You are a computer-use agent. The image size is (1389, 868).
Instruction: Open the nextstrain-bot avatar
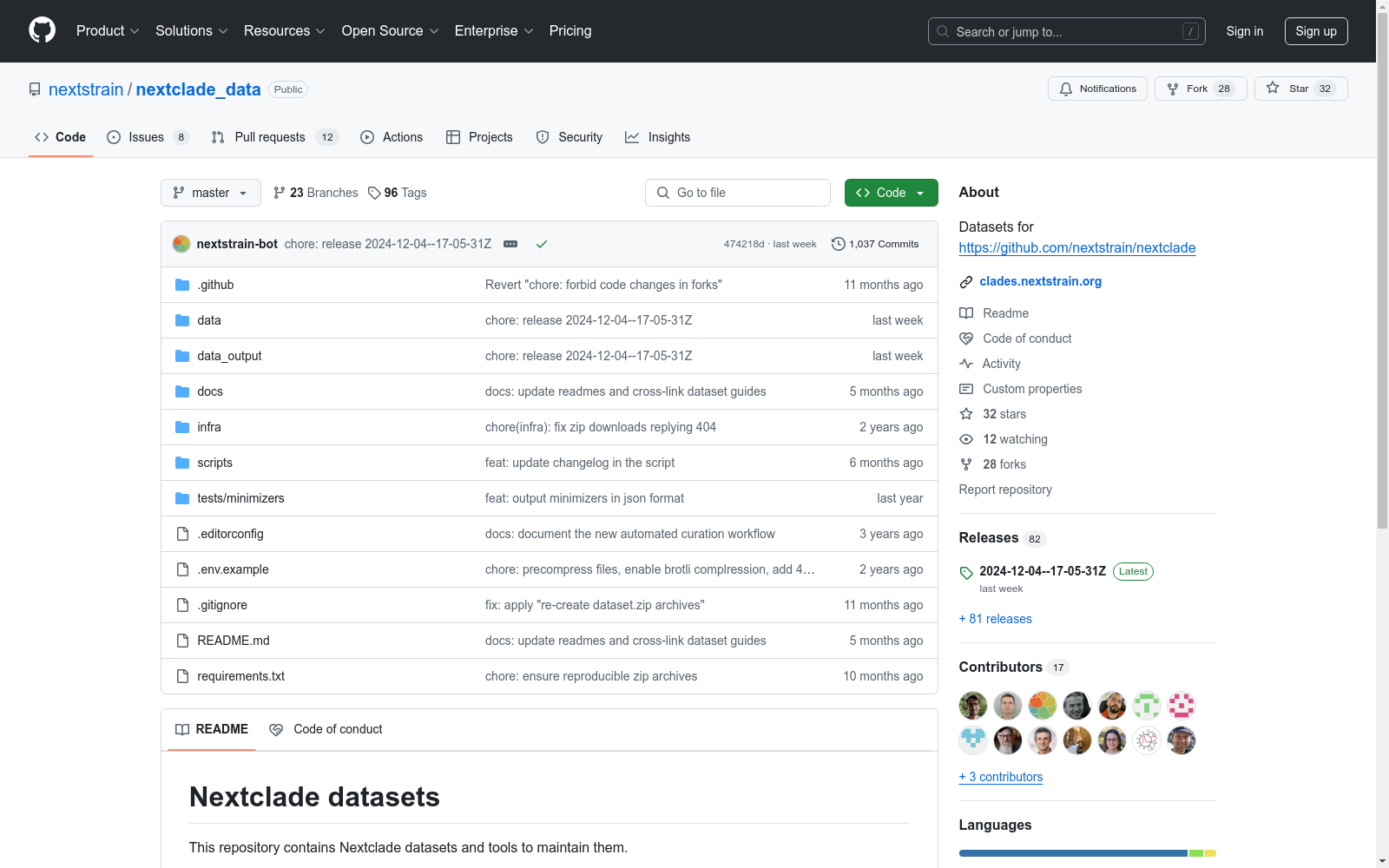click(x=181, y=244)
